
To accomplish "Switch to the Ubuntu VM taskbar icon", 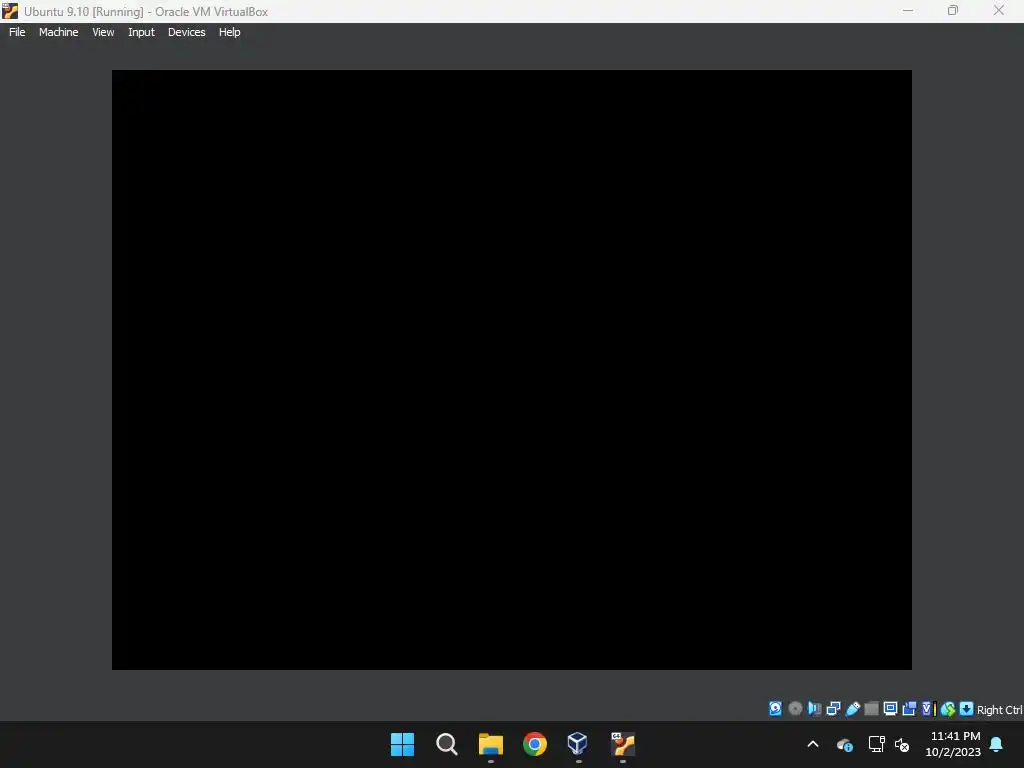I will (x=623, y=744).
